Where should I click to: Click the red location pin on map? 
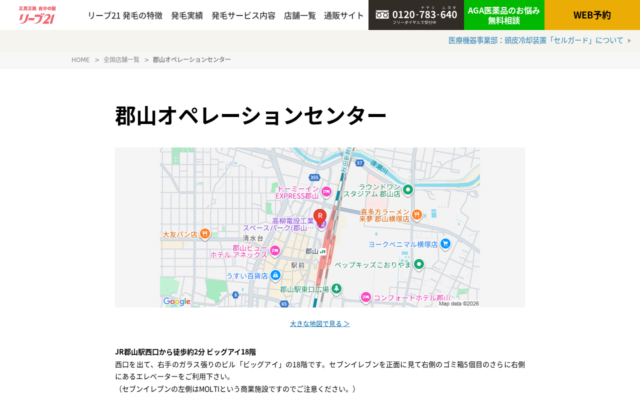[x=320, y=217]
